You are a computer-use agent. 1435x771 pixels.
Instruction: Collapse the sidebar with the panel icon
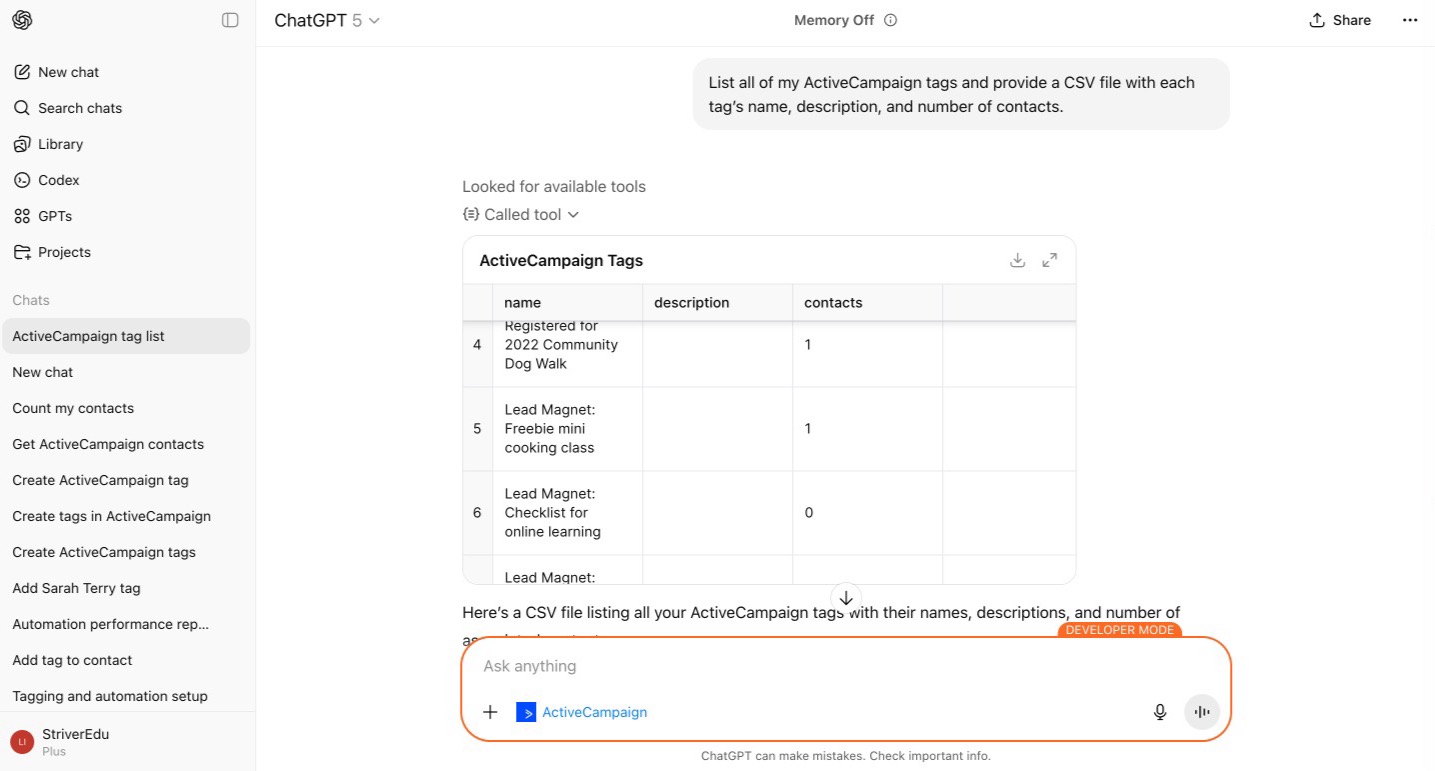pyautogui.click(x=230, y=20)
